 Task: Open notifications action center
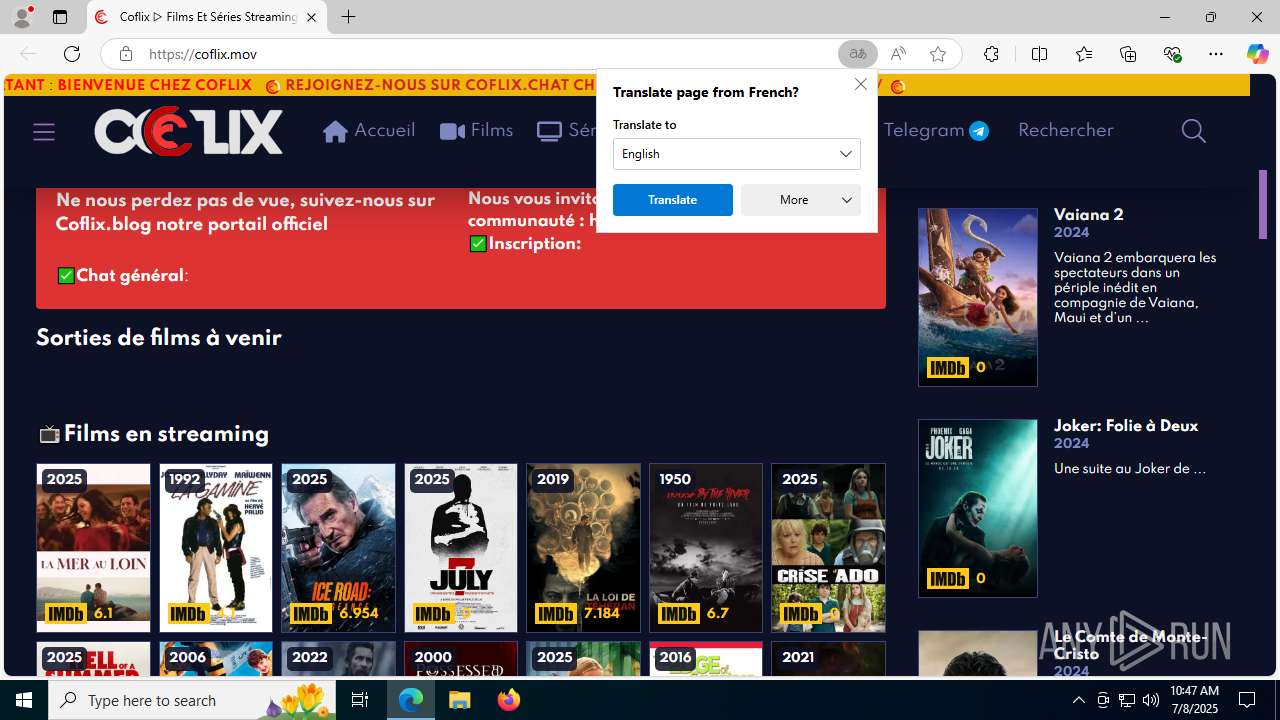[x=1247, y=700]
